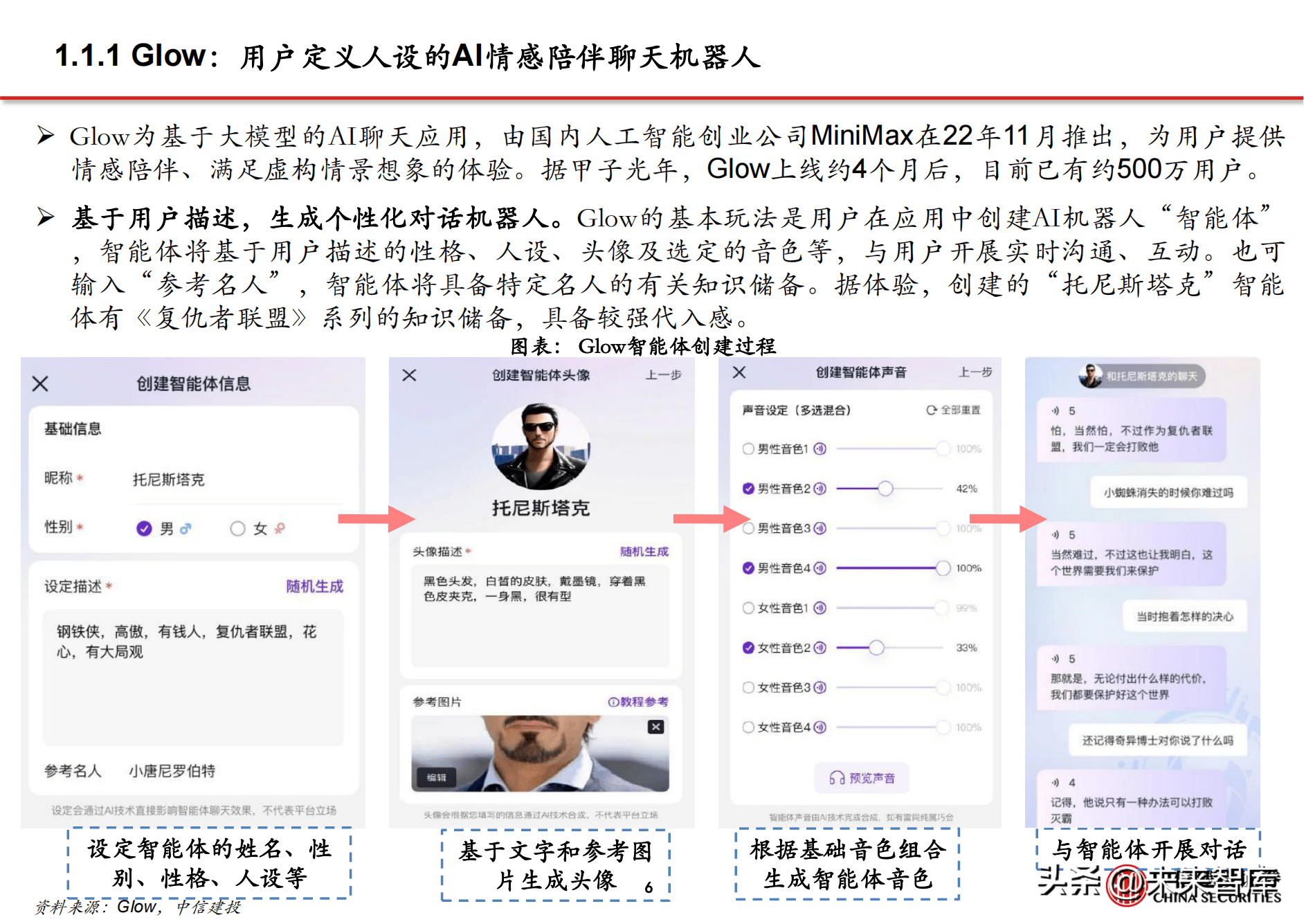Play voice message starting 那就是，无论付出
This screenshot has height=924, width=1304.
[1056, 659]
